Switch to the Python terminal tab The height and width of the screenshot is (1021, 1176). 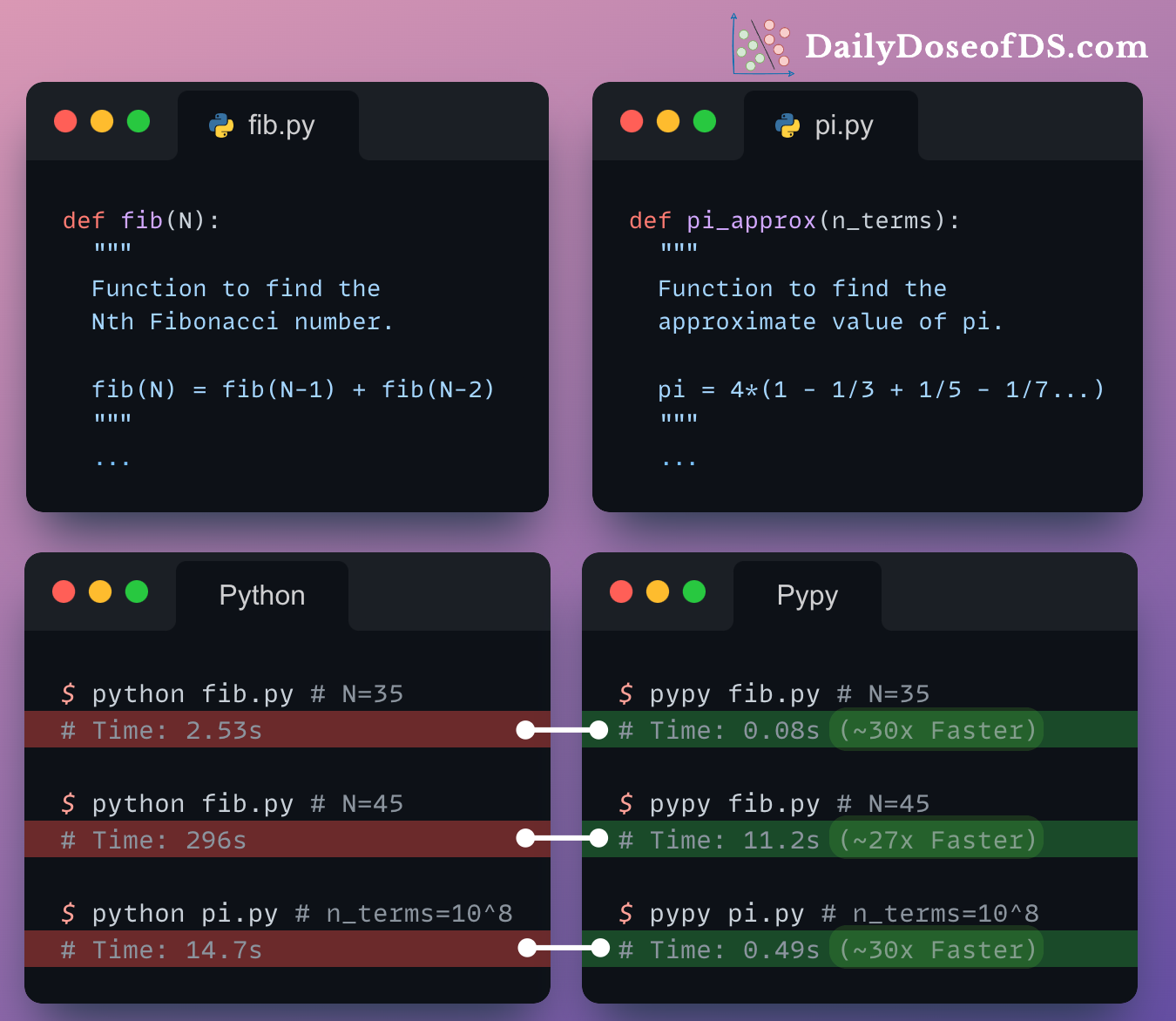click(x=261, y=595)
